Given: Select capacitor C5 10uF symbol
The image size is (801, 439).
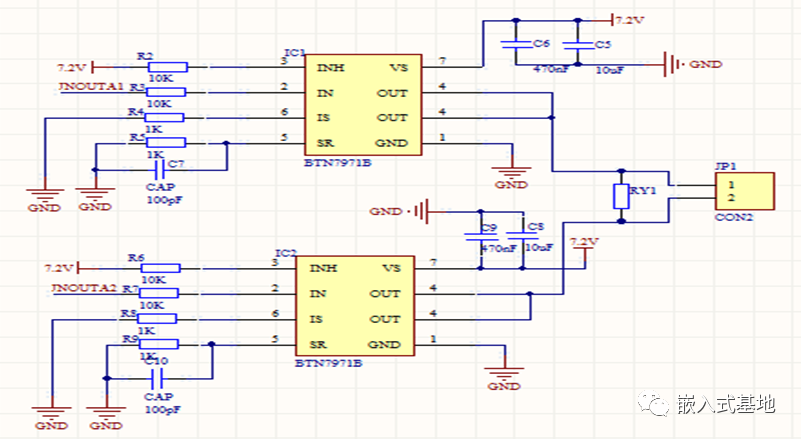Looking at the screenshot, I should tap(576, 45).
